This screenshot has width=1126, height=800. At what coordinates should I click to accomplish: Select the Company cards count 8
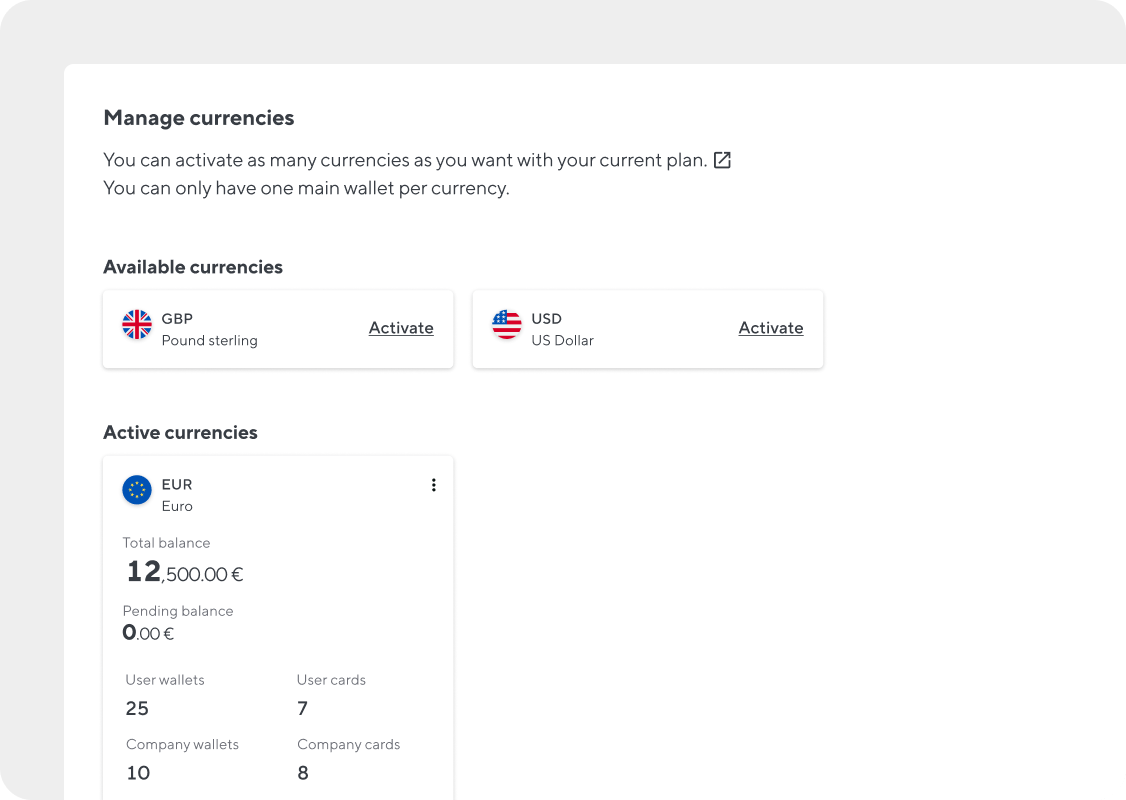tap(303, 773)
